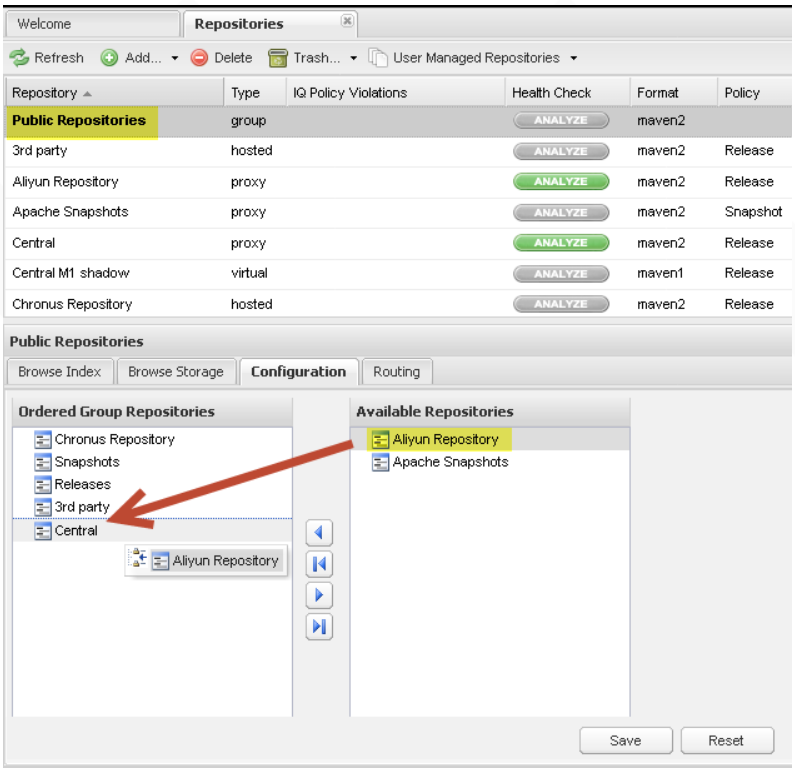Select Apache Snapshots in Available Repositories

point(490,462)
